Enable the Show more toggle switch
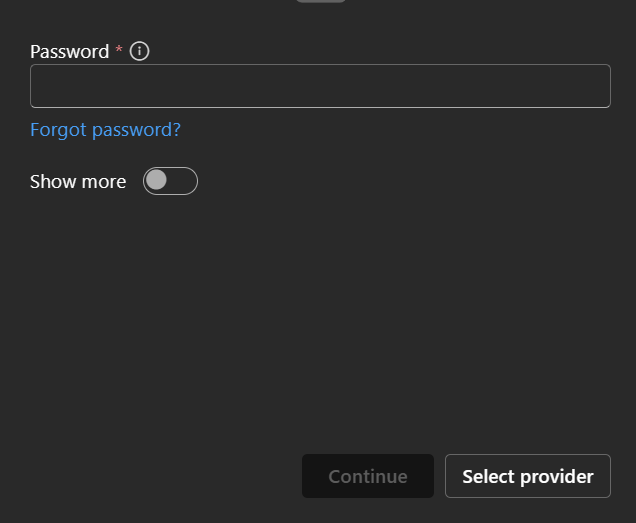 170,181
